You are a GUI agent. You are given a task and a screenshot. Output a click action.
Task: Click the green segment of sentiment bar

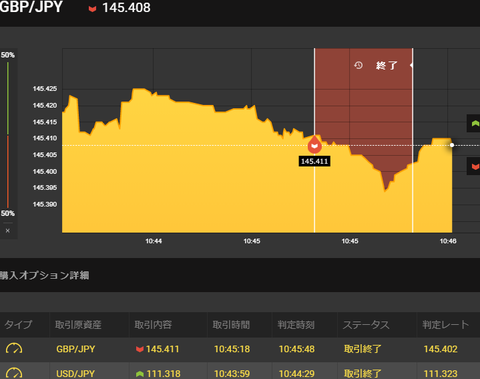point(8,99)
